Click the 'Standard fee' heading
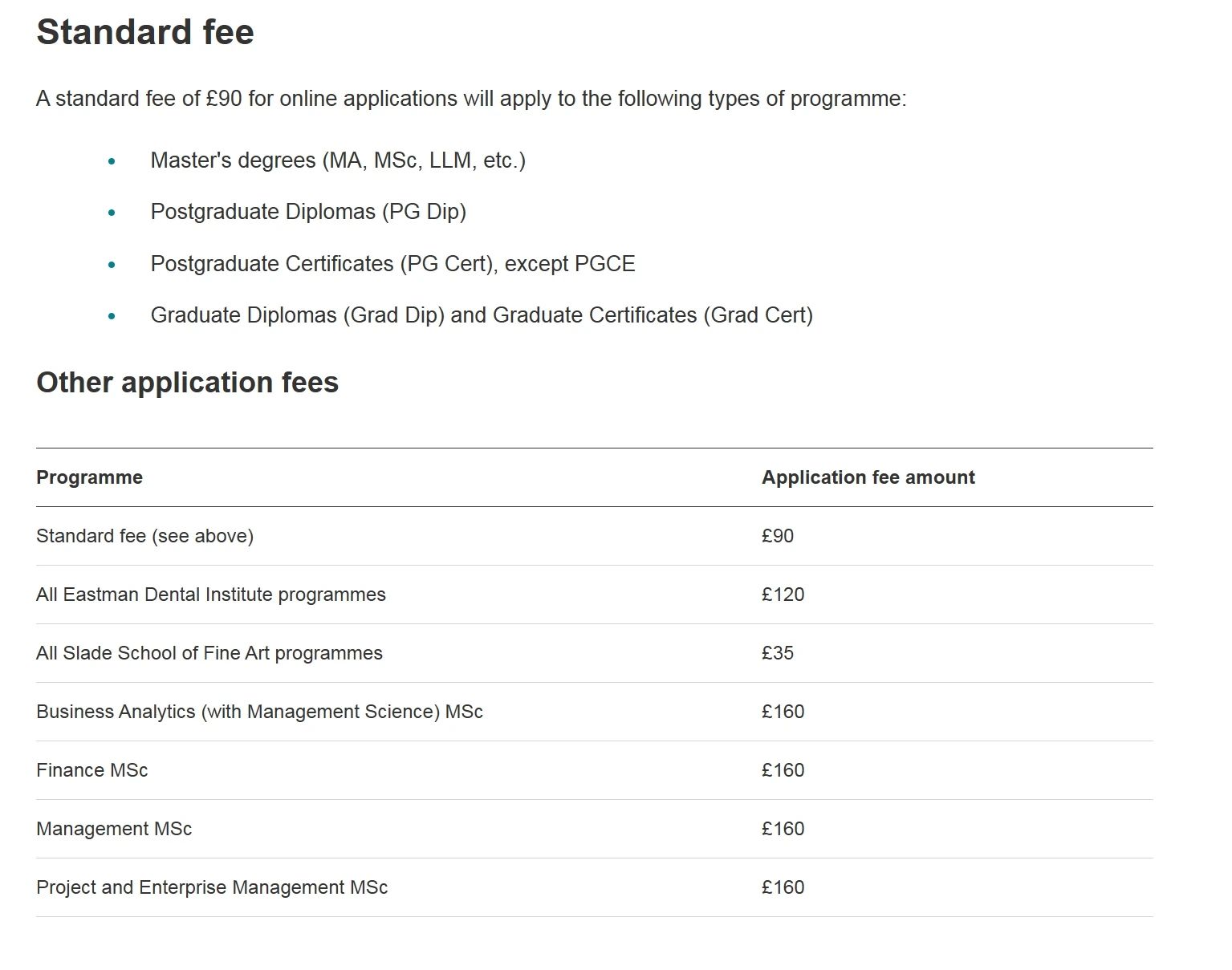The image size is (1232, 970). (145, 33)
